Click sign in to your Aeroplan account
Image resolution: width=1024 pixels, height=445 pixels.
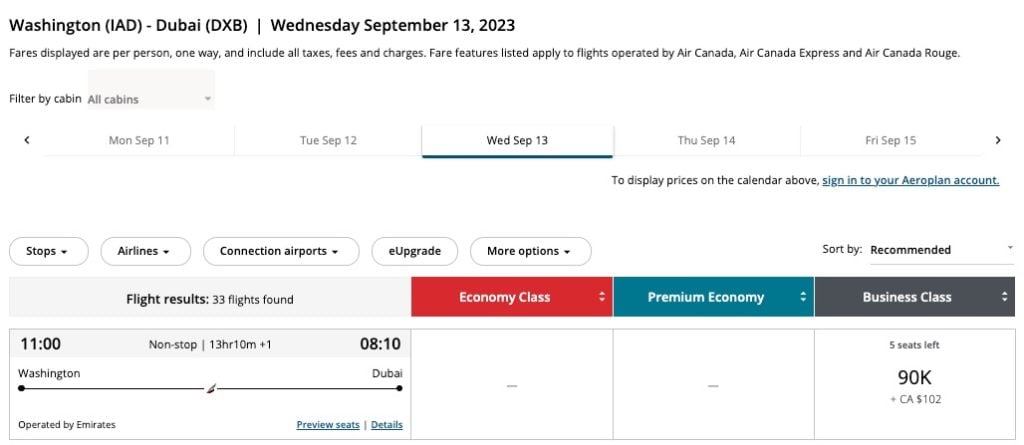[x=910, y=180]
